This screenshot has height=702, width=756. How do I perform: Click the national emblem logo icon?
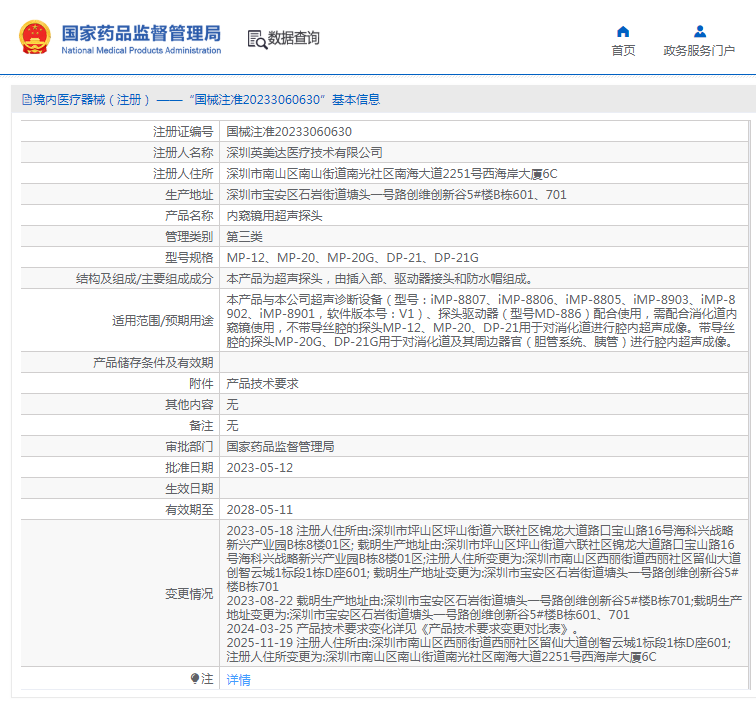35,38
